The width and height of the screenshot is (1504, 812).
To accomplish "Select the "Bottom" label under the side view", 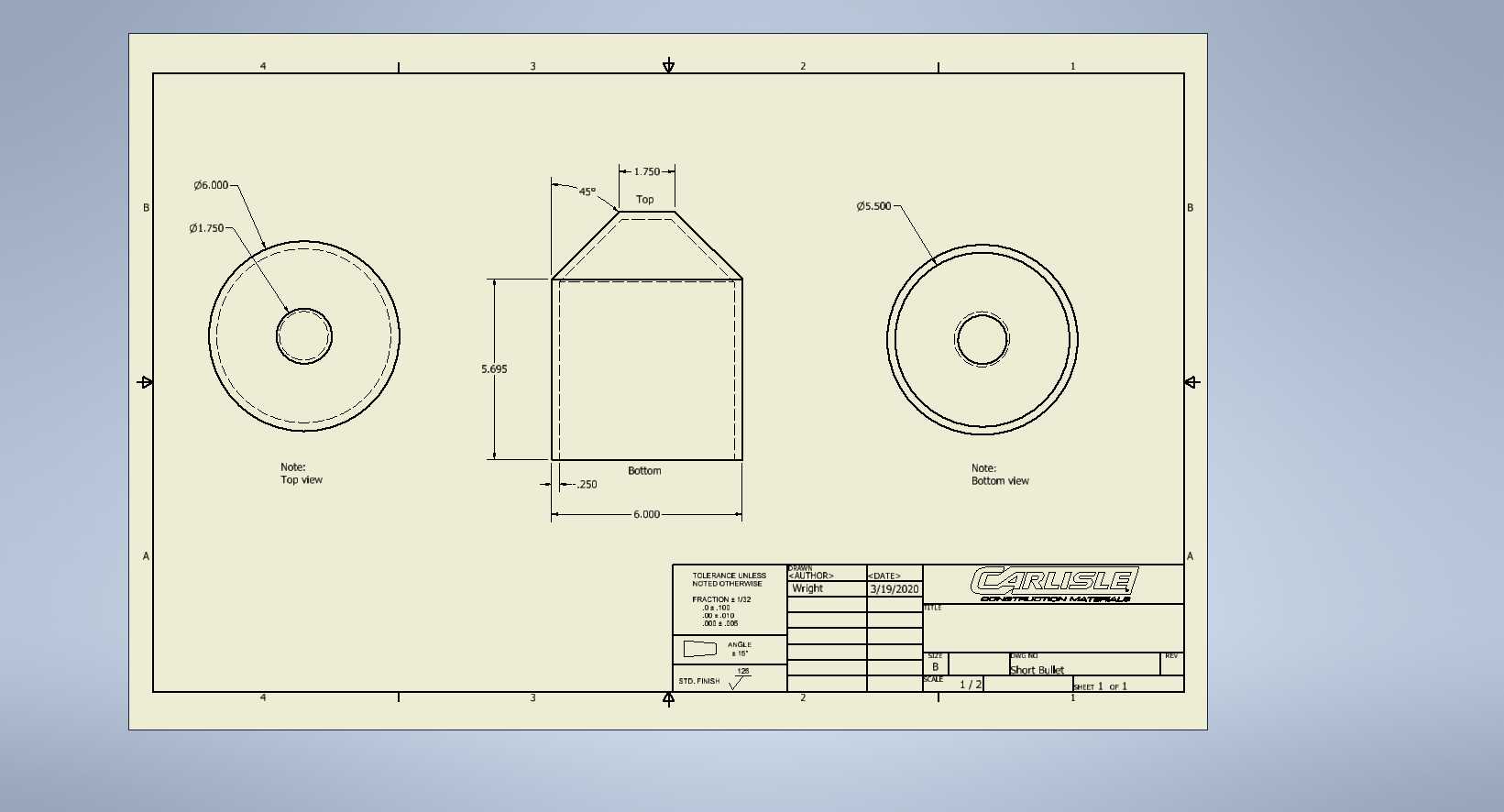I will 644,471.
